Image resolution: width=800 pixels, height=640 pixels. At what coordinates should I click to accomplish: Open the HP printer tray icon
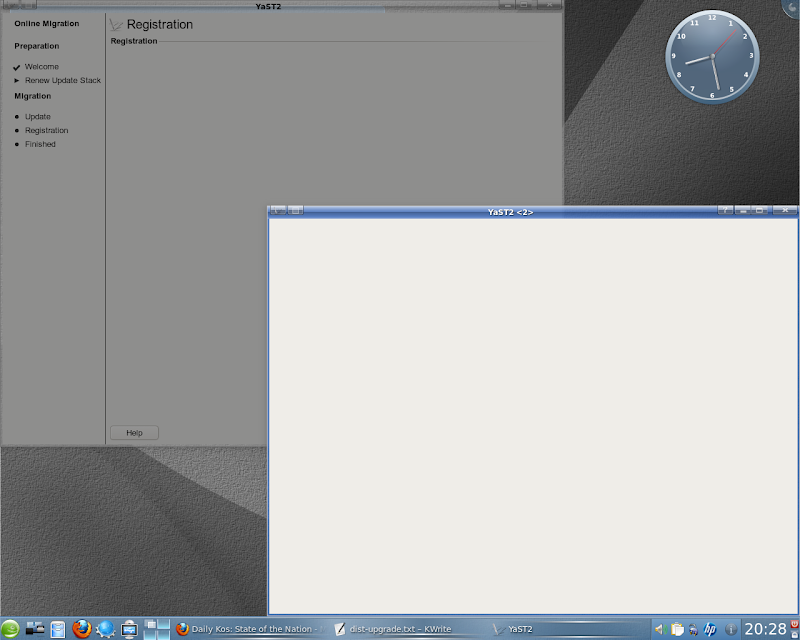(710, 629)
